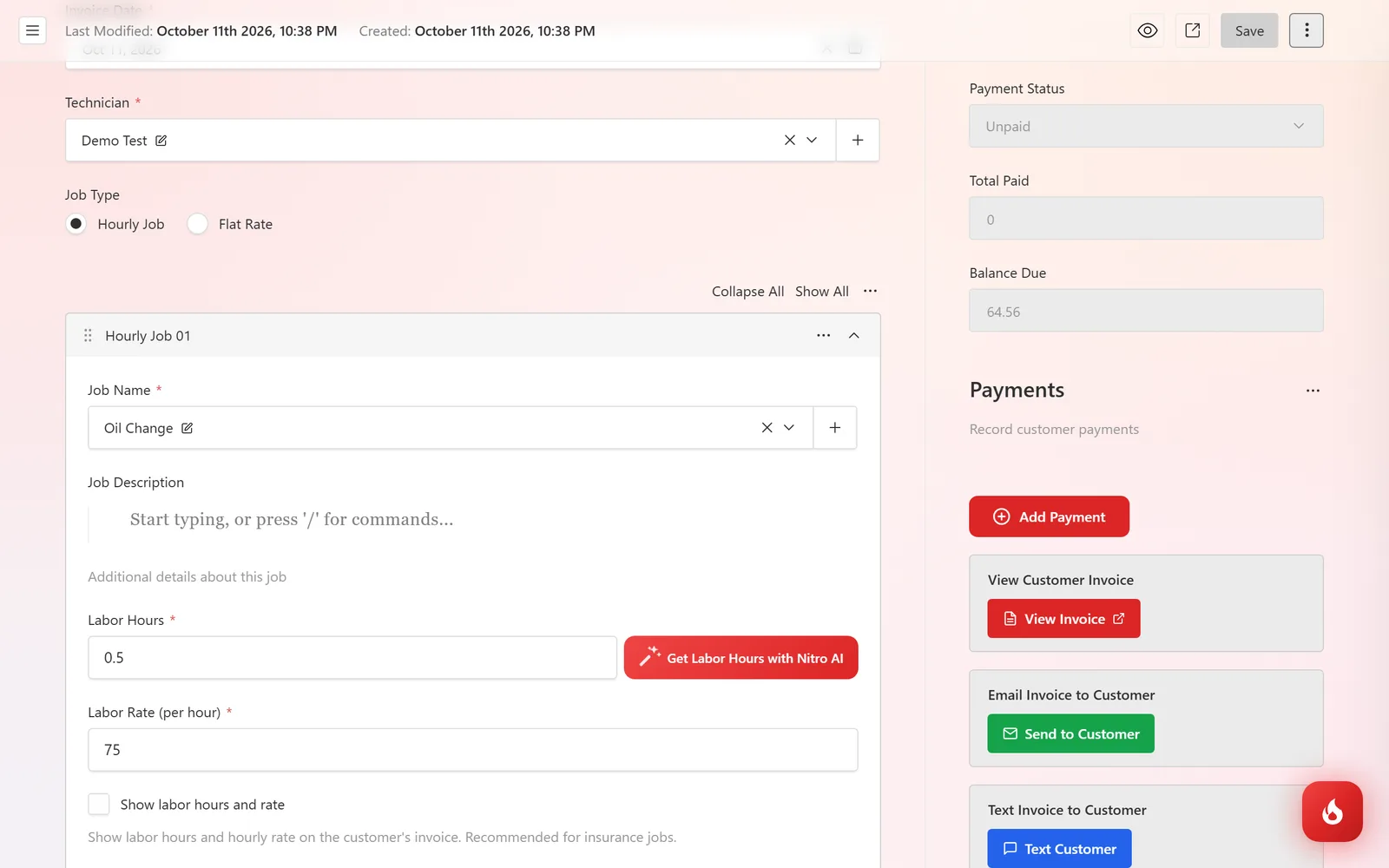The height and width of the screenshot is (868, 1389).
Task: Click Collapse All jobs
Action: [747, 292]
